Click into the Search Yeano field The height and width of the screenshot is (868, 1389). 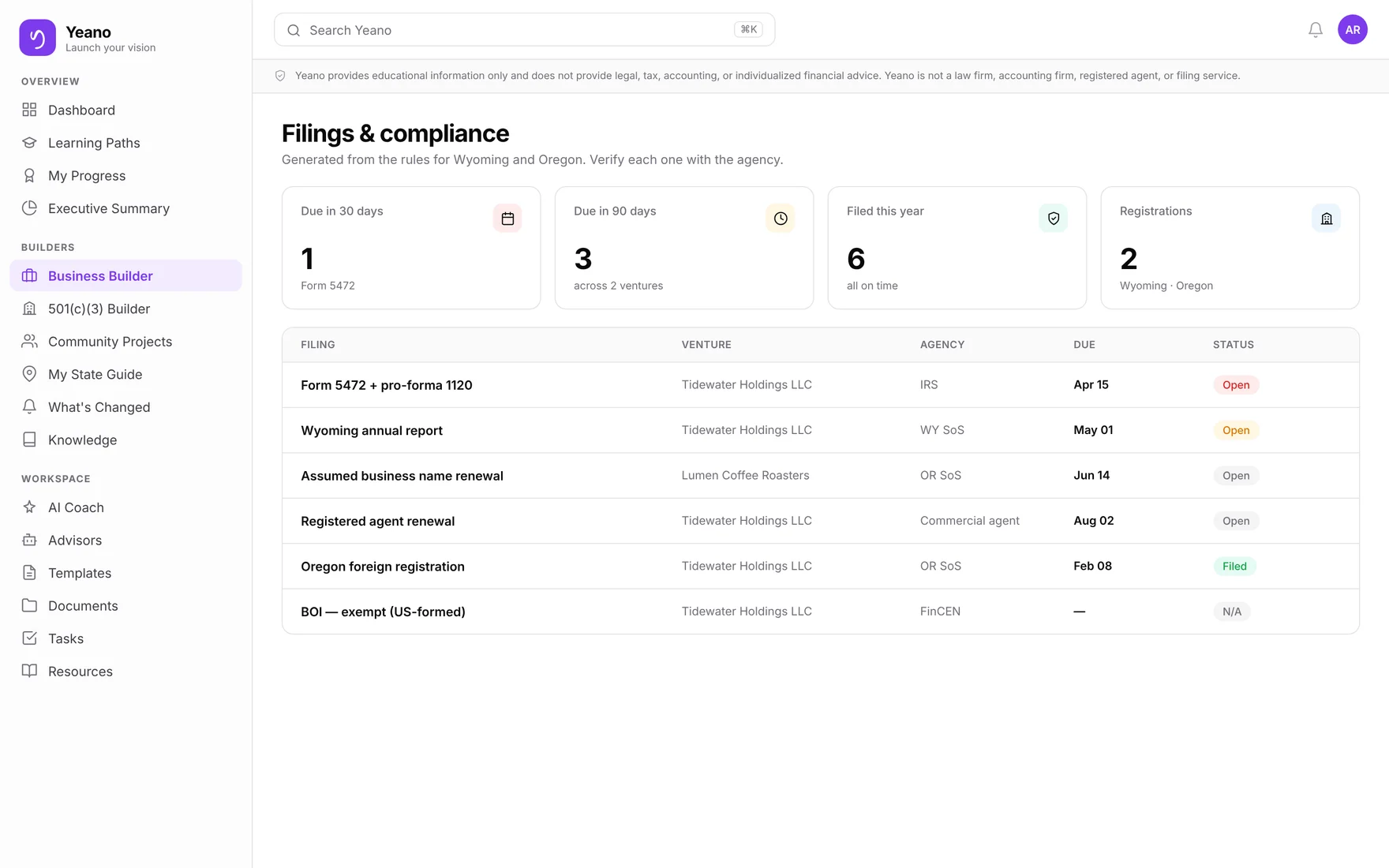[x=524, y=30]
